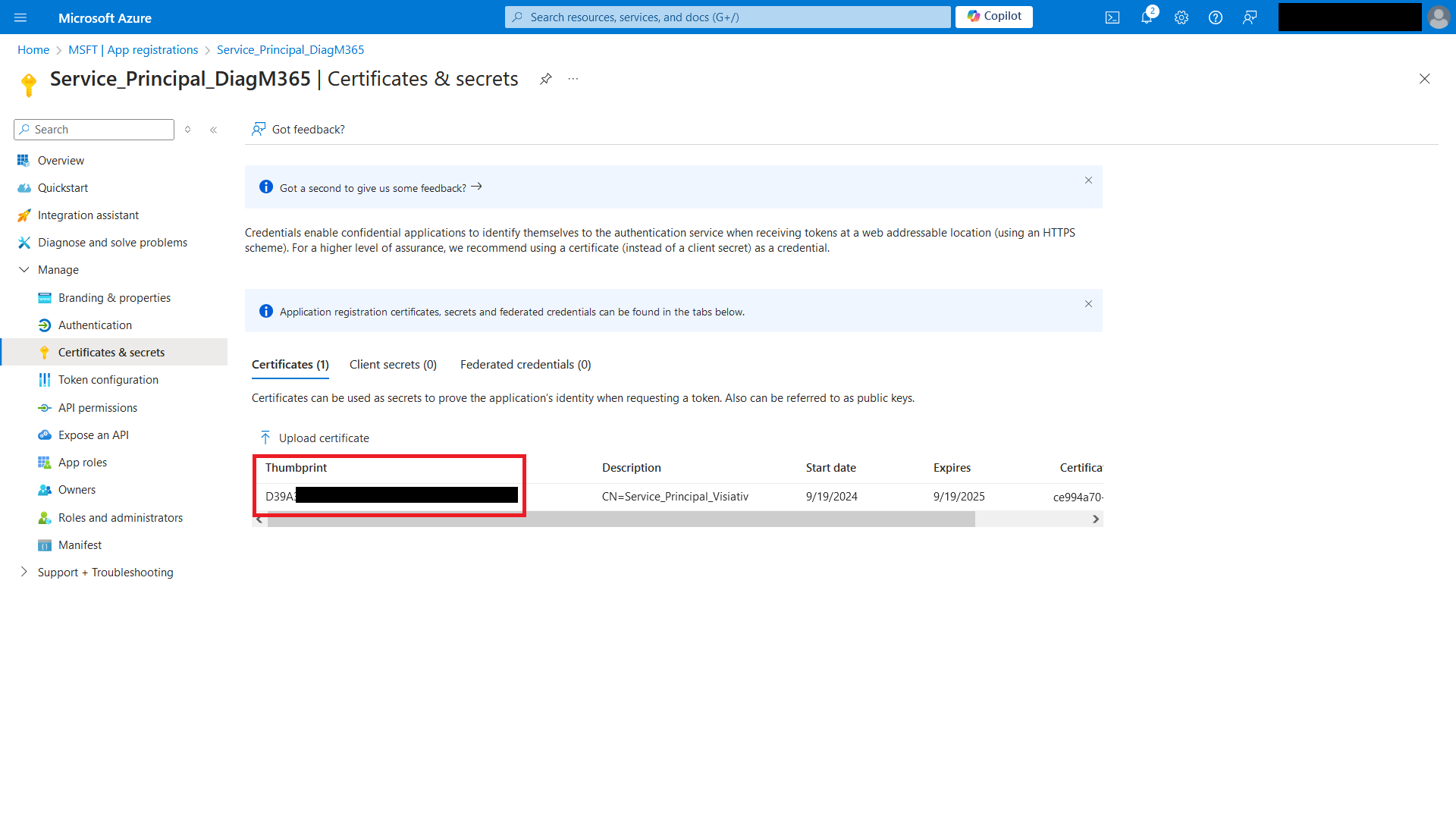Click the Upload certificate arrow icon

(265, 438)
